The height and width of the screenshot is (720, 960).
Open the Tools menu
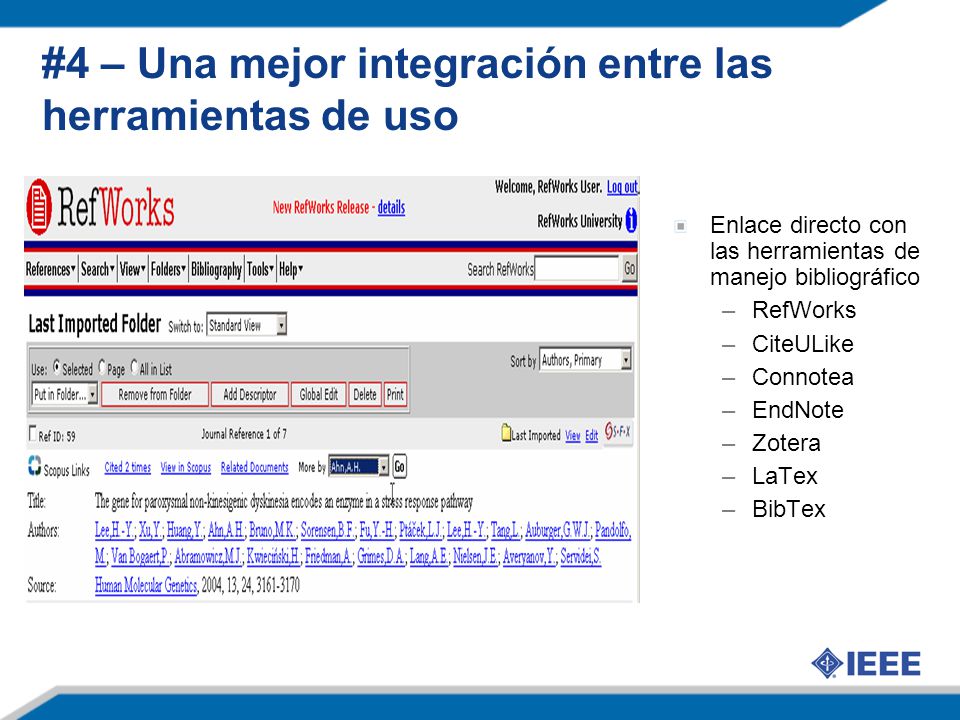pos(260,269)
